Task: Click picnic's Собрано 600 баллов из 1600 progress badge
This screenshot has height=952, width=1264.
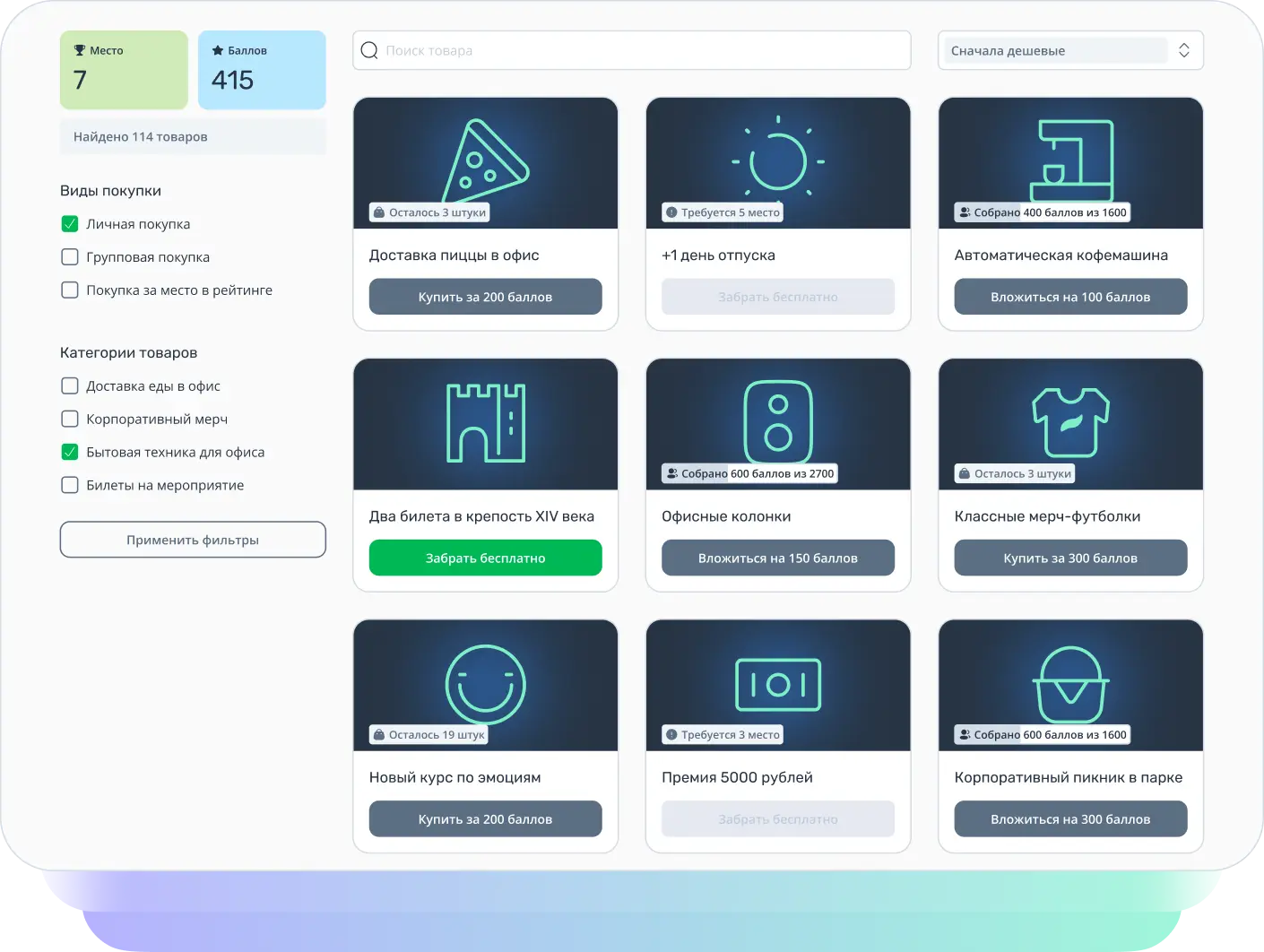Action: 1043,734
